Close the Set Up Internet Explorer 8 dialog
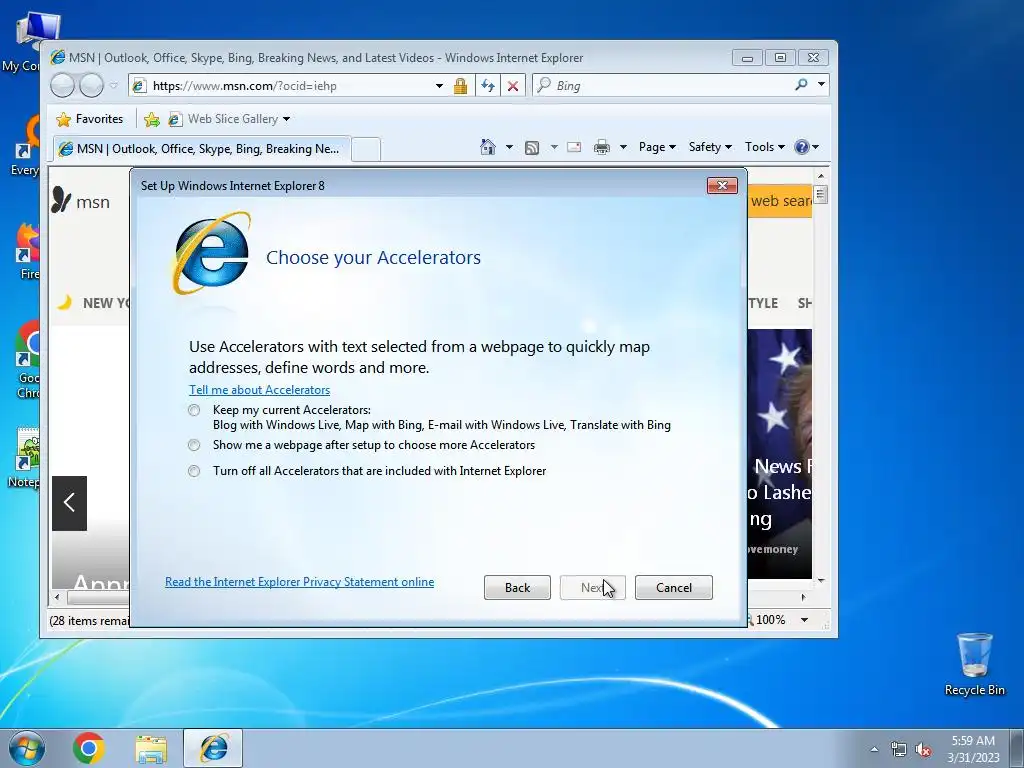This screenshot has height=768, width=1024. click(722, 185)
